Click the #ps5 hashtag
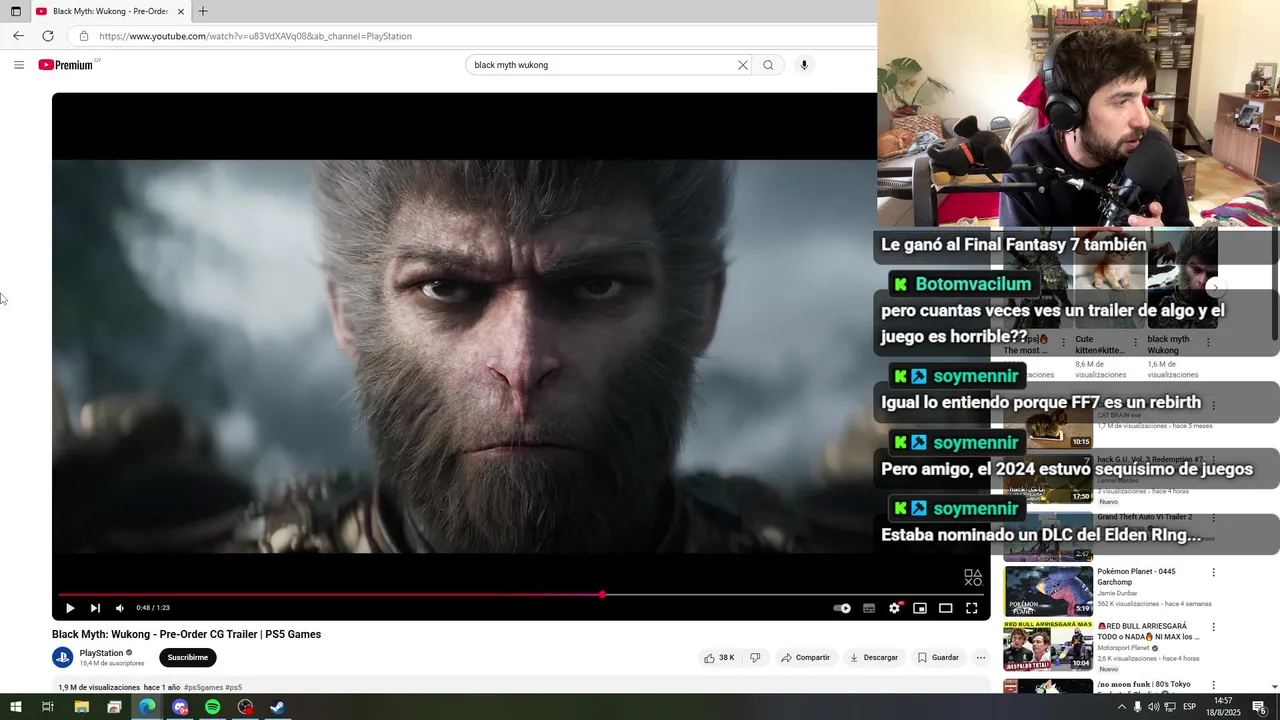The height and width of the screenshot is (720, 1280). coord(234,688)
